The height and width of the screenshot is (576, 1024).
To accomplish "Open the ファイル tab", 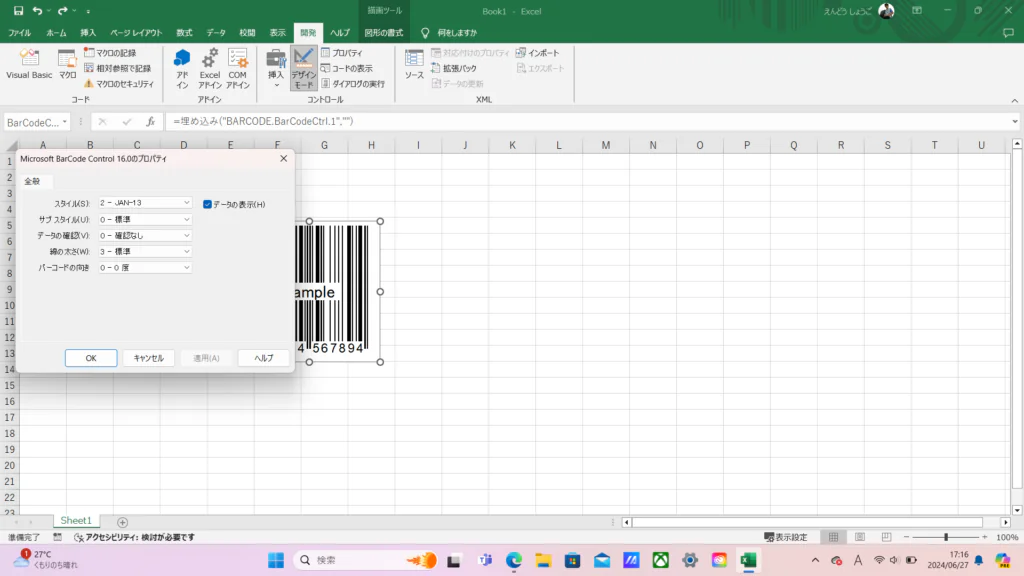I will tap(20, 33).
